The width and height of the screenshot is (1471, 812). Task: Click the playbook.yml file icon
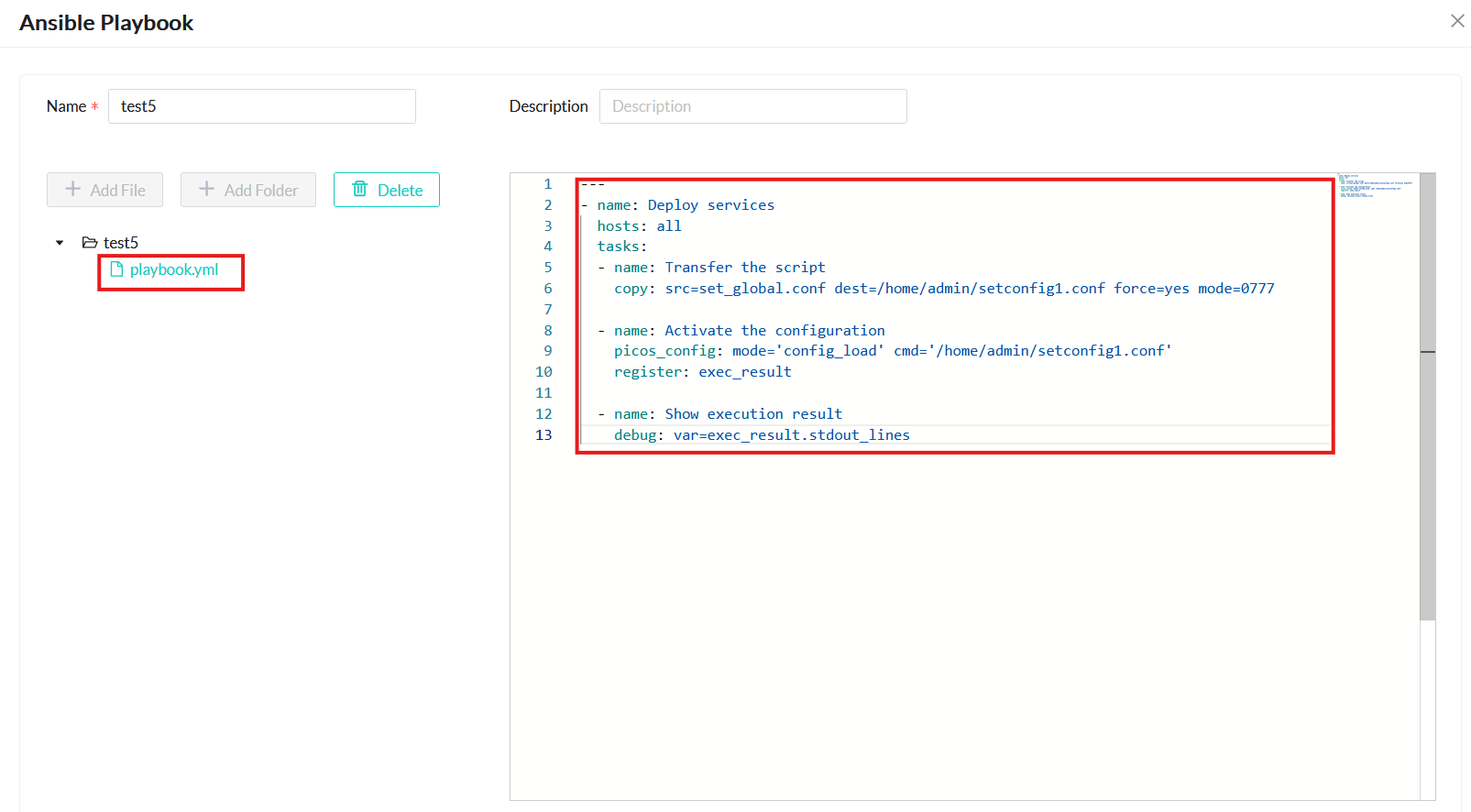(x=116, y=269)
